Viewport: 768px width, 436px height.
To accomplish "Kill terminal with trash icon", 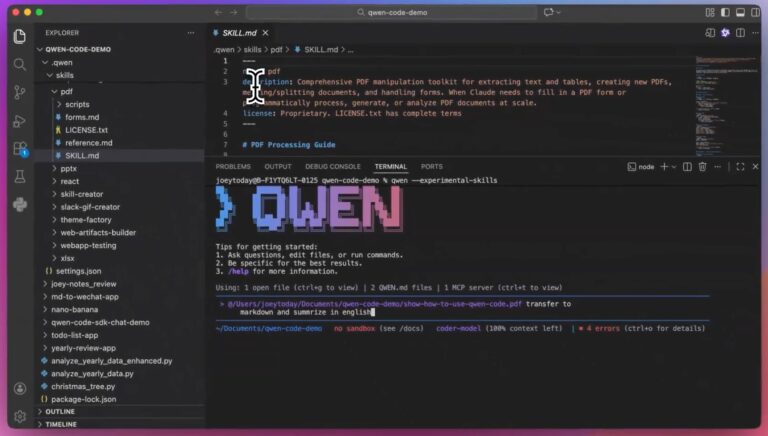I will coord(702,167).
